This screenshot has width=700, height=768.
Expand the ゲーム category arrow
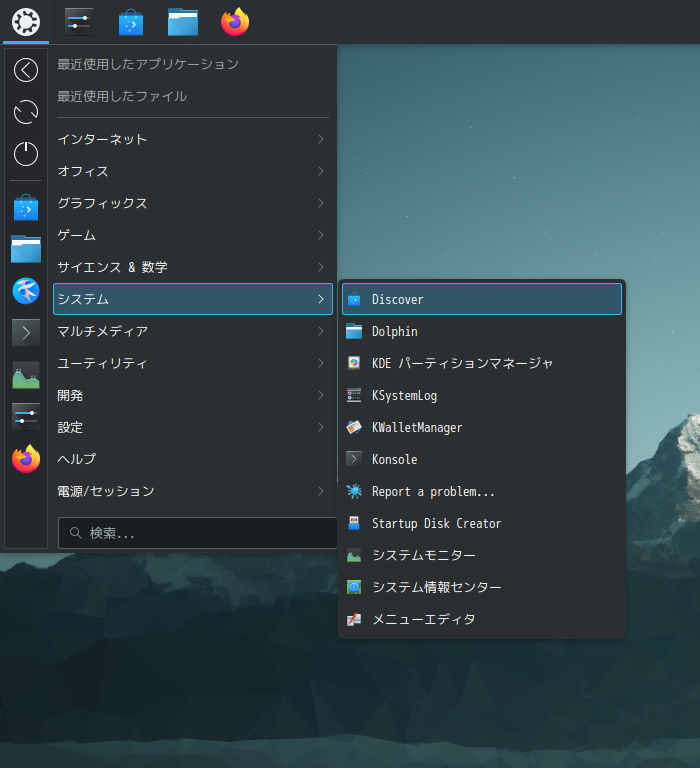321,235
